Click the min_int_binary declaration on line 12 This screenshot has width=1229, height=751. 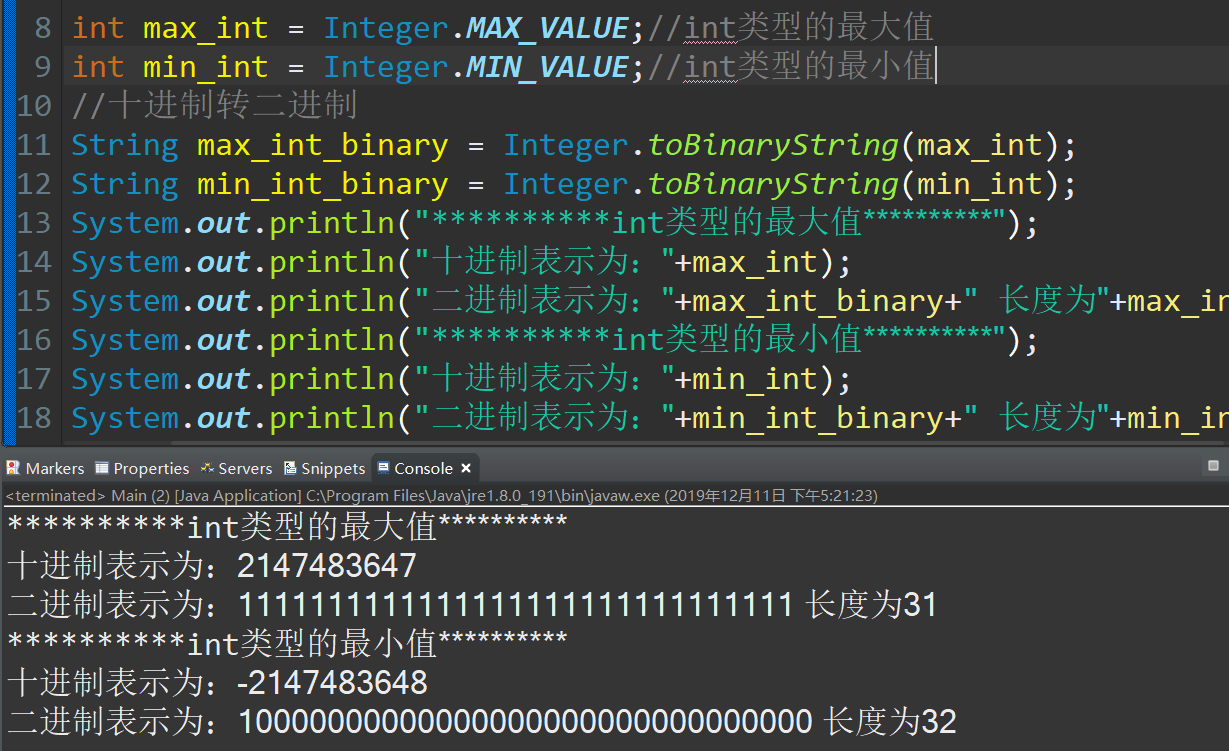[x=322, y=184]
